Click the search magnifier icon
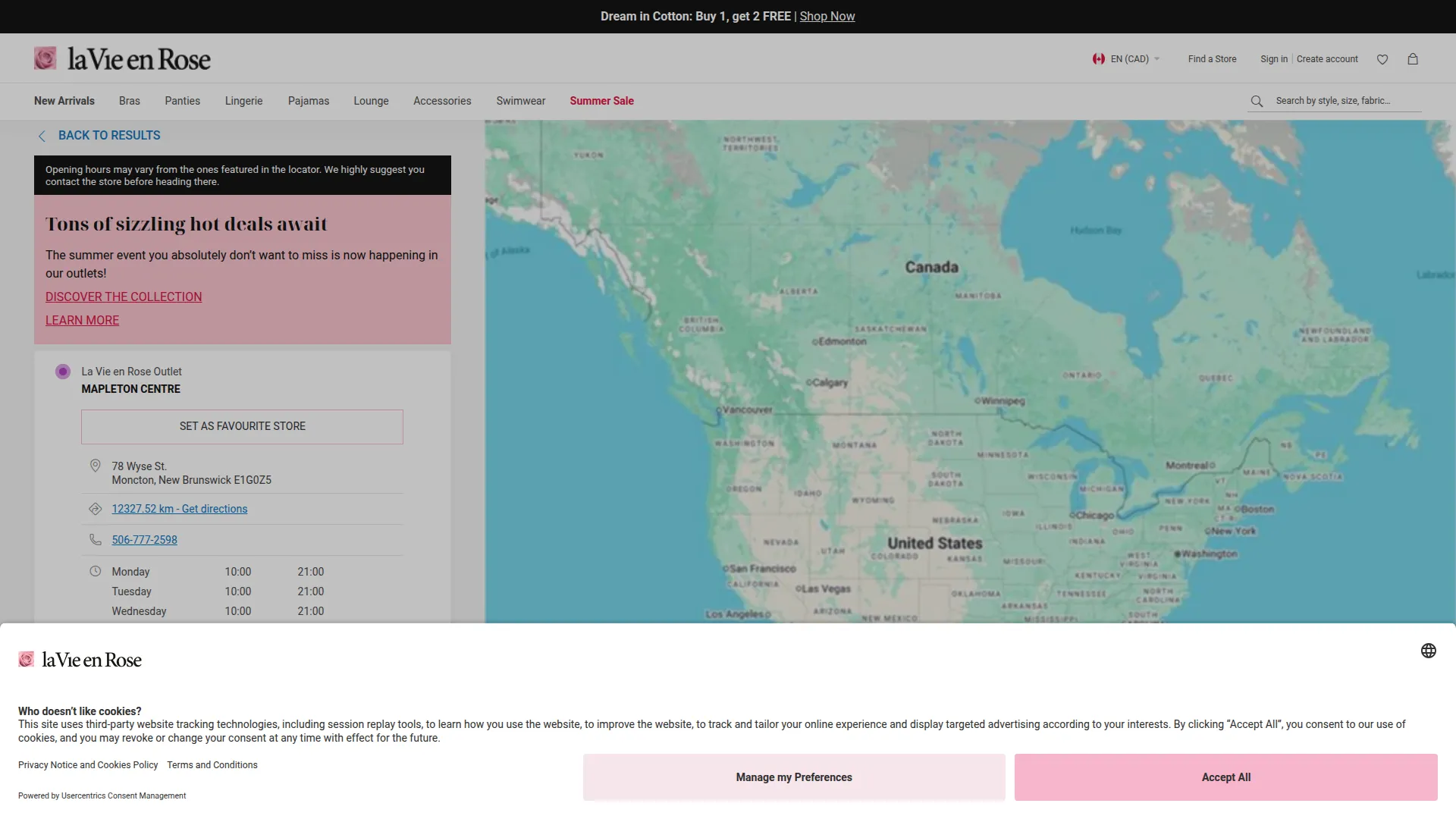 pyautogui.click(x=1257, y=101)
